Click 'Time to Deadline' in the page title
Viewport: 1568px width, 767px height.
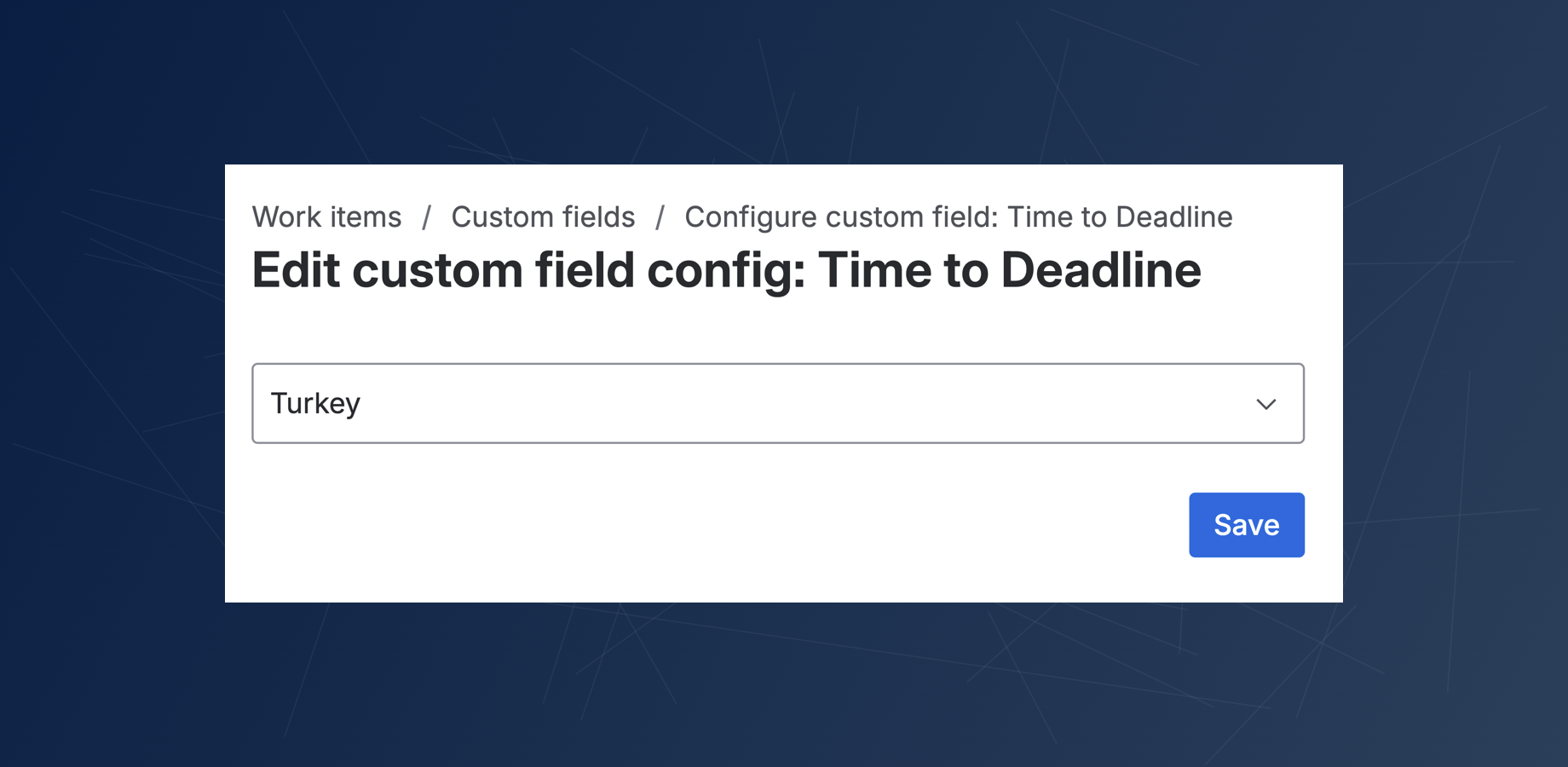coord(1009,271)
